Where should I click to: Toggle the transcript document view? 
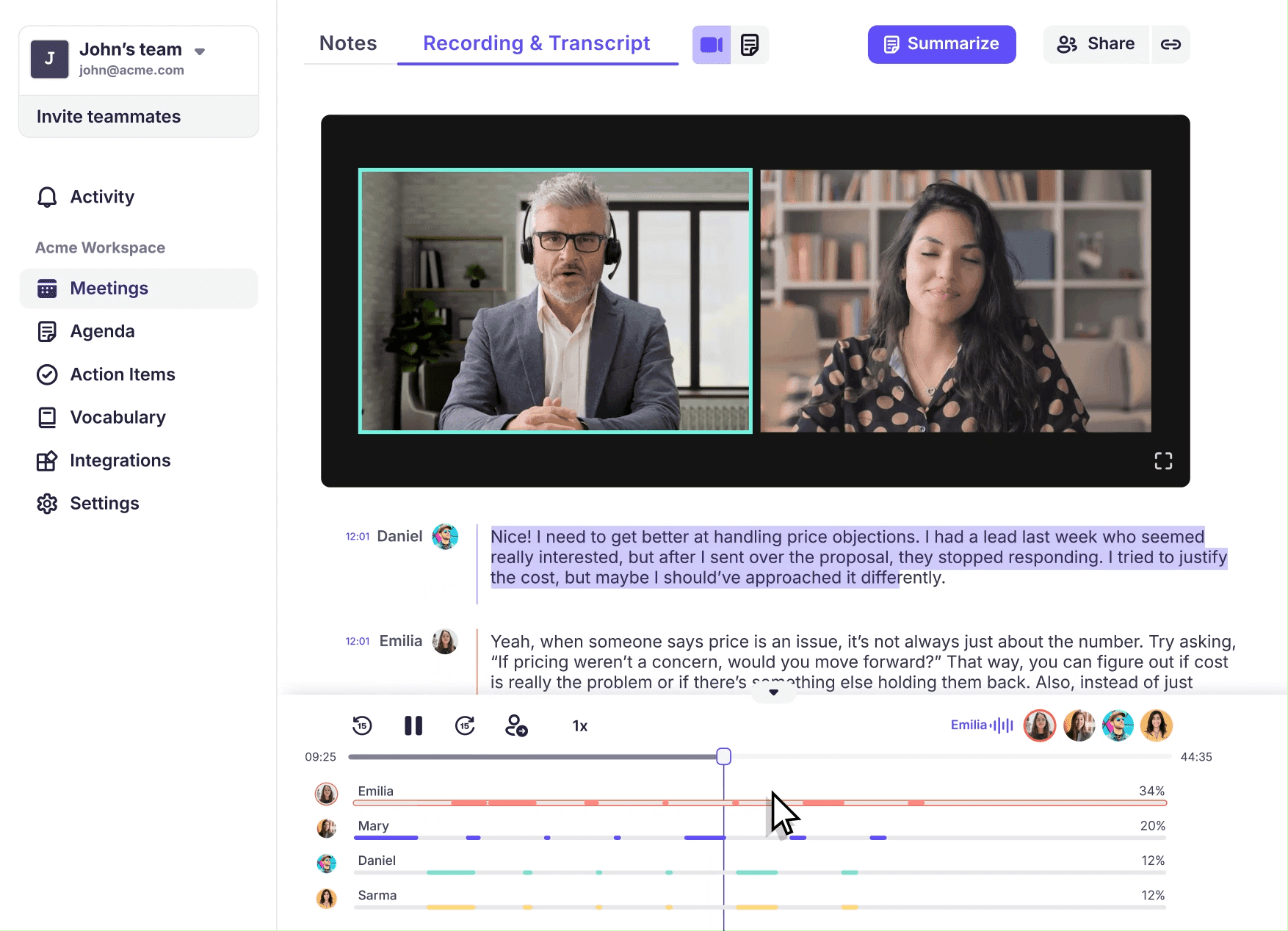(x=750, y=44)
